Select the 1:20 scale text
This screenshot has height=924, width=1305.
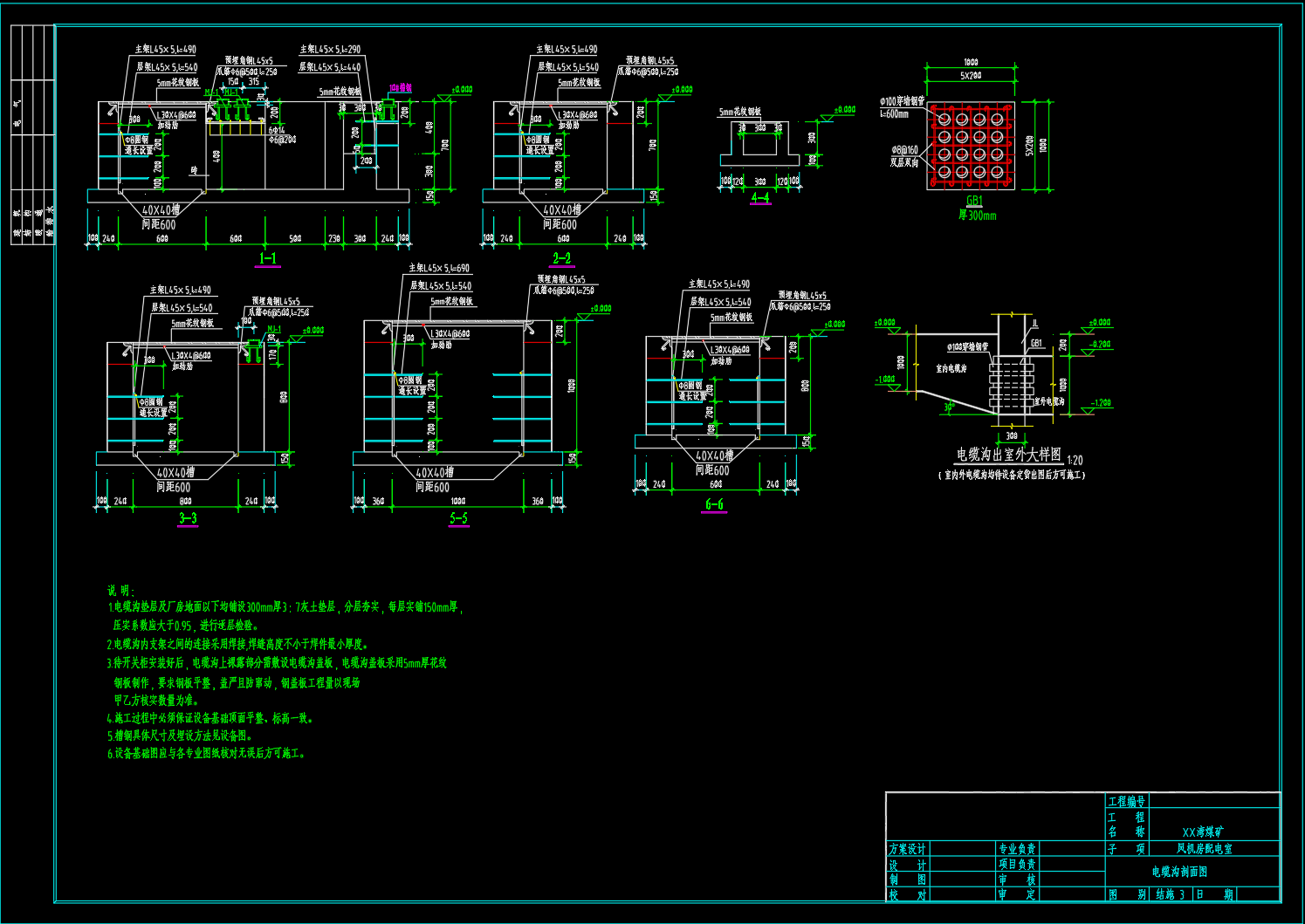[1075, 460]
